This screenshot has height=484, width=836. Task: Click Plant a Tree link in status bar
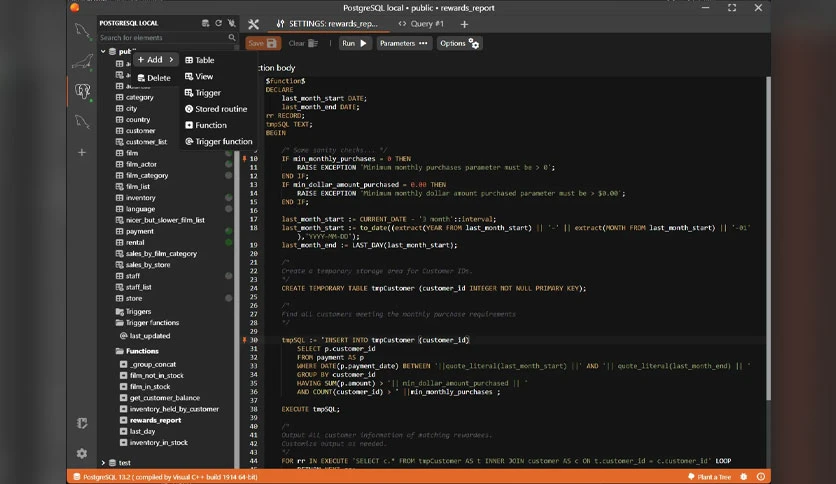709,477
